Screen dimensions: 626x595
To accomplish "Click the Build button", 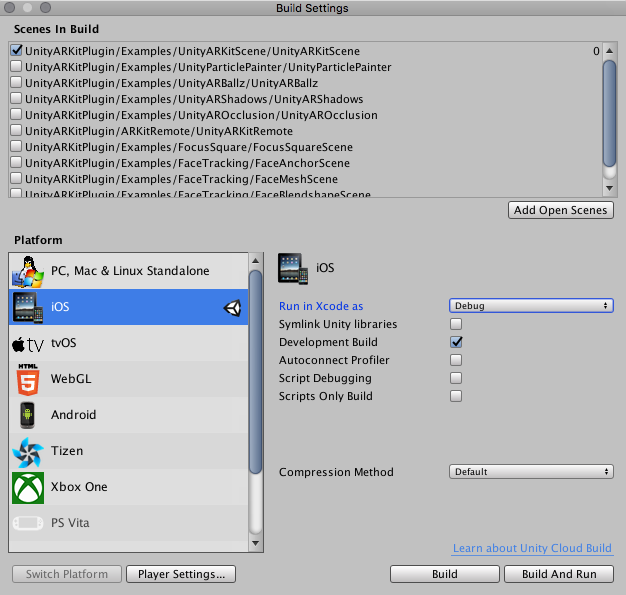I will pos(445,574).
